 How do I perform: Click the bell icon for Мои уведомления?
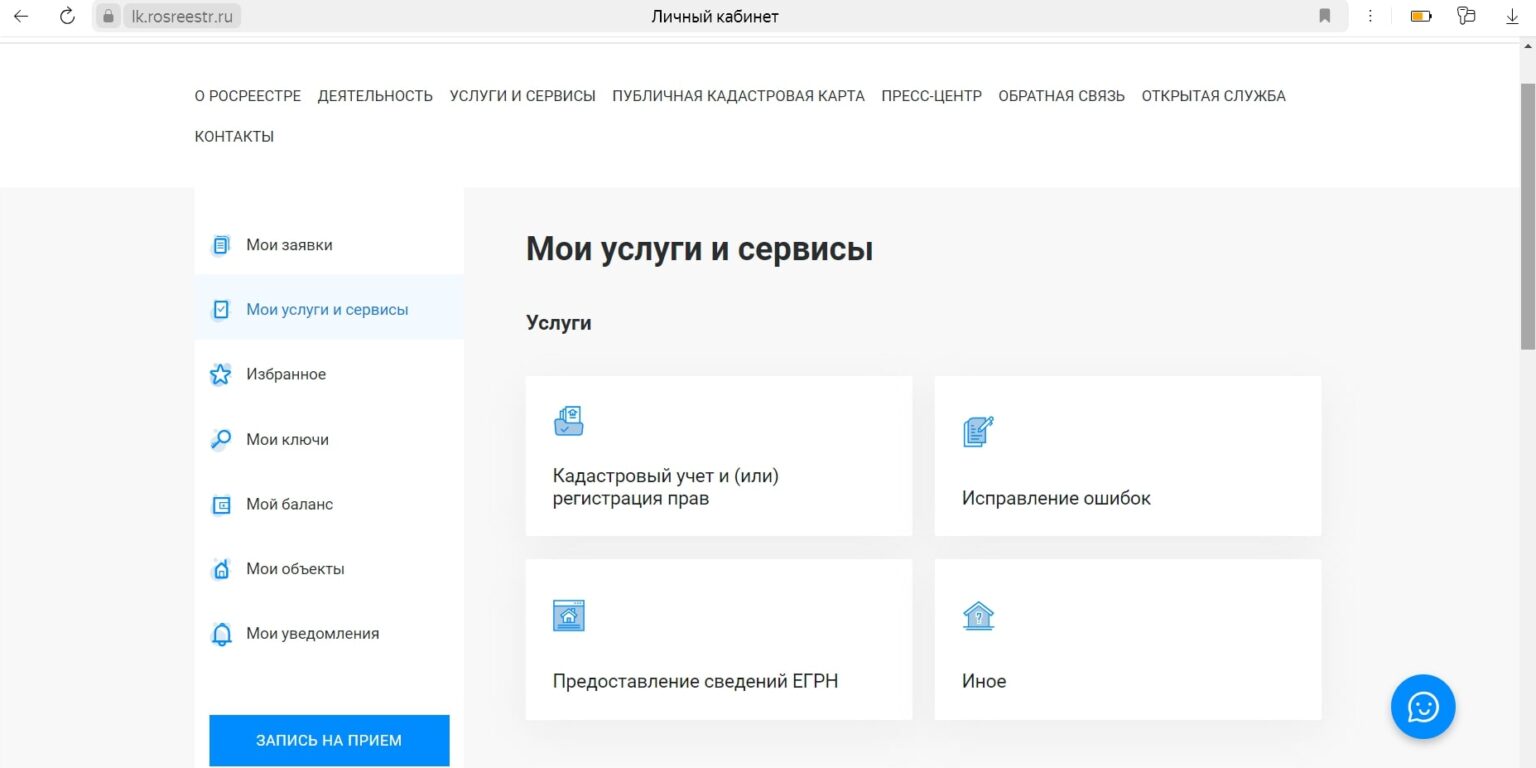tap(221, 634)
